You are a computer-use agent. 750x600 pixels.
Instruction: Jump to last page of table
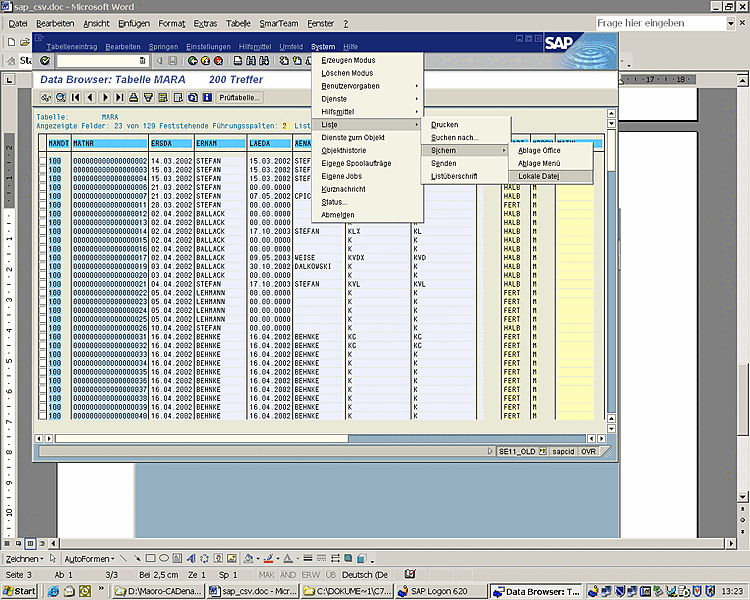coord(119,97)
